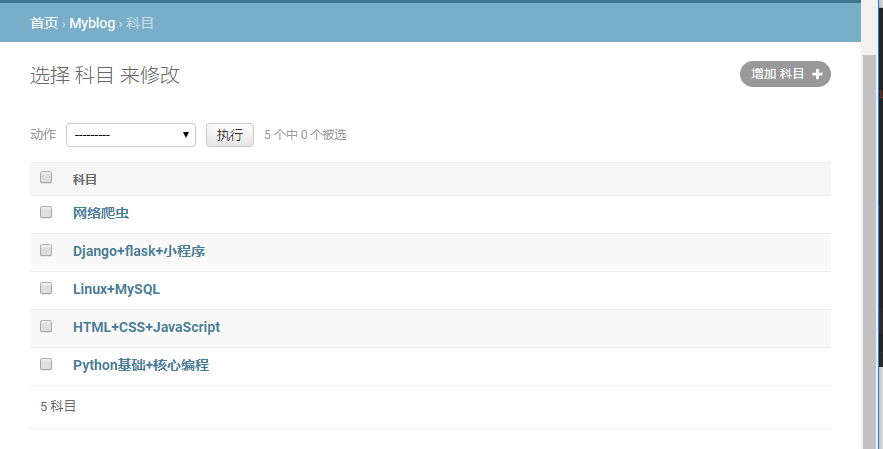Click the 选择 科目 来修改 heading
The height and width of the screenshot is (449, 883).
105,75
